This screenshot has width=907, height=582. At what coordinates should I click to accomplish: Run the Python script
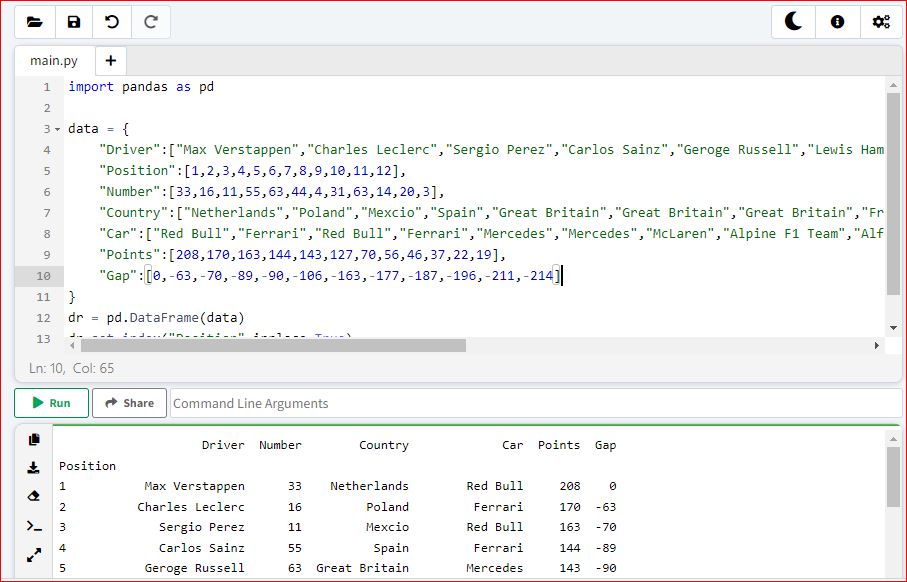coord(51,403)
